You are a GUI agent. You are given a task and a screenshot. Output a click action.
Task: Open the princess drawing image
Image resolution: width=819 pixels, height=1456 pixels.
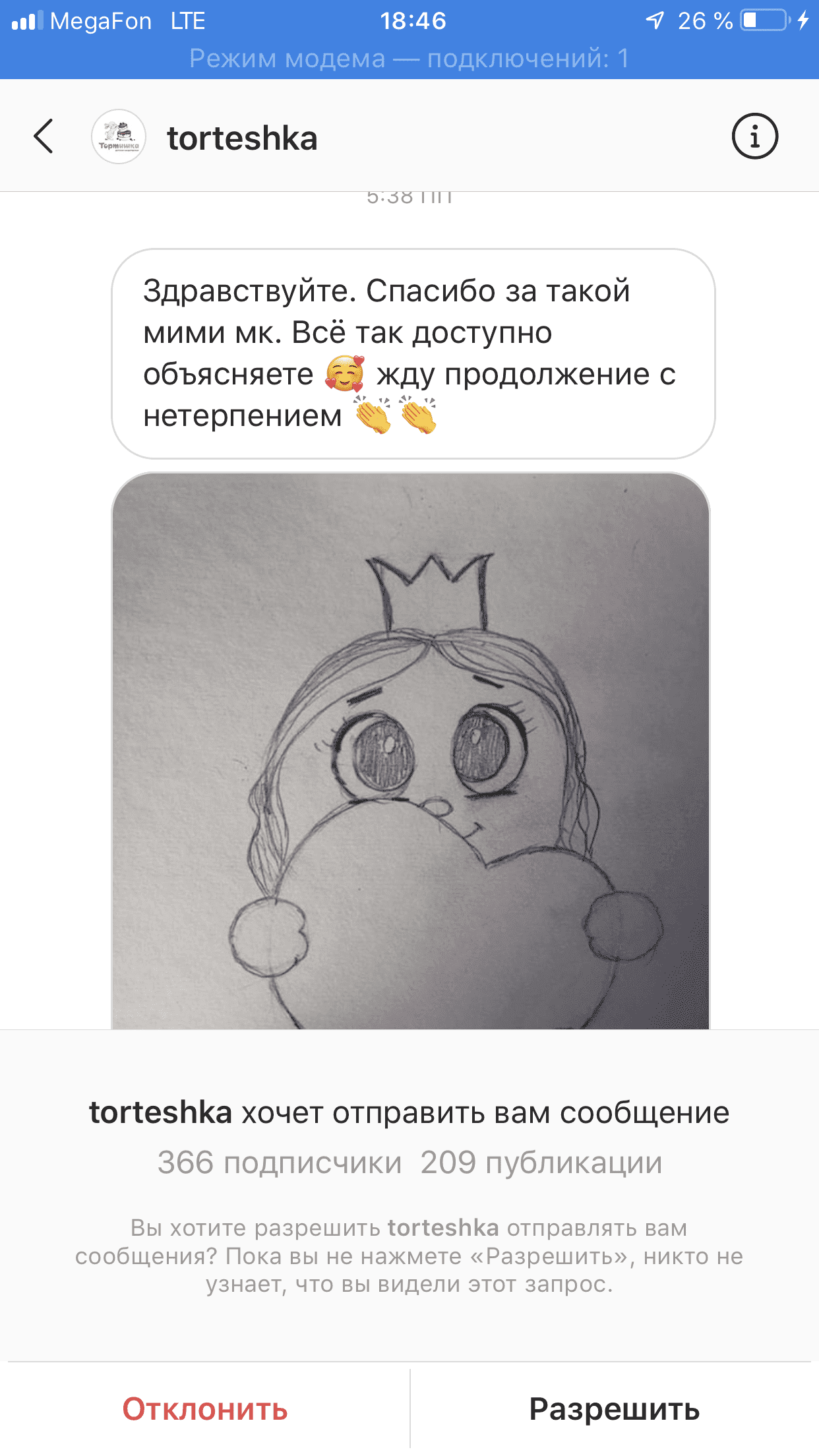[411, 750]
